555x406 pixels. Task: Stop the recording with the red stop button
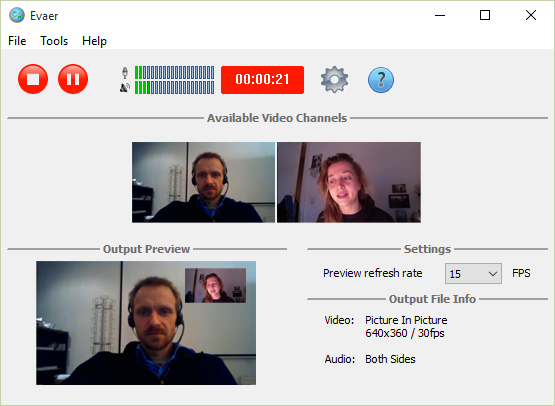click(33, 79)
